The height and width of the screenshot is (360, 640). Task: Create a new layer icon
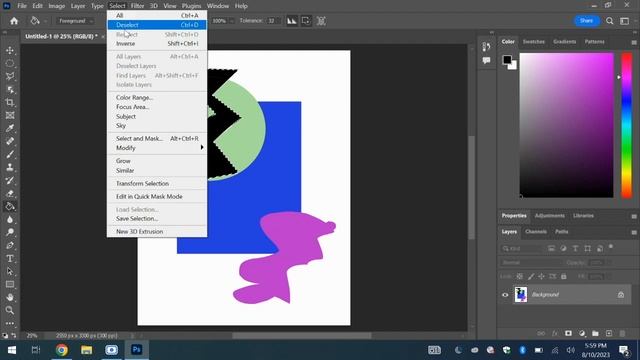[x=609, y=333]
